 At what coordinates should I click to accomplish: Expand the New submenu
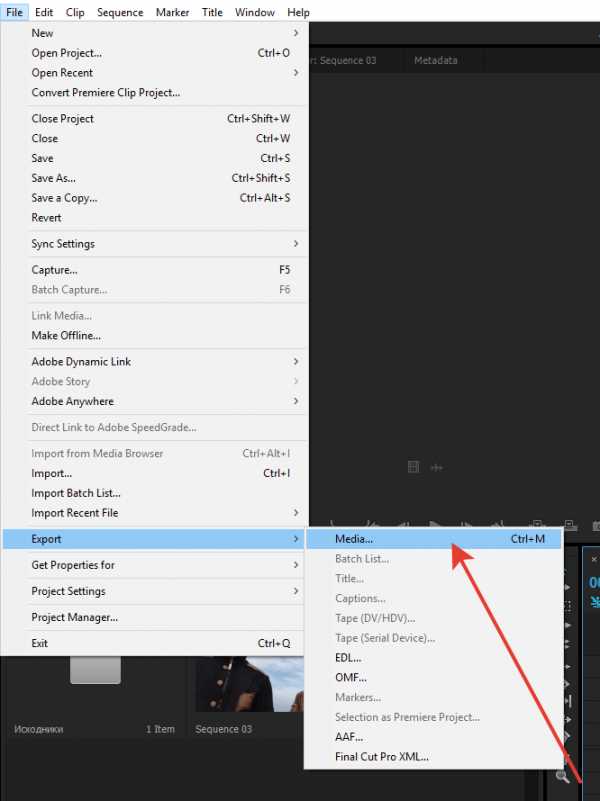click(42, 33)
